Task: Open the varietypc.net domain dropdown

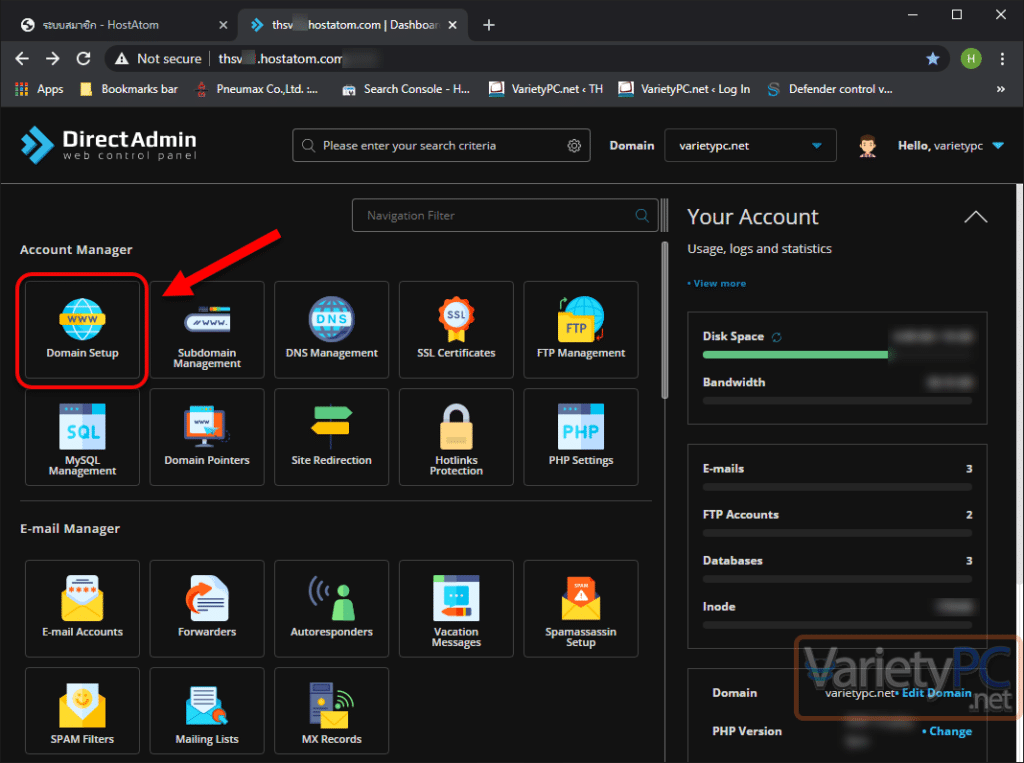Action: tap(750, 146)
